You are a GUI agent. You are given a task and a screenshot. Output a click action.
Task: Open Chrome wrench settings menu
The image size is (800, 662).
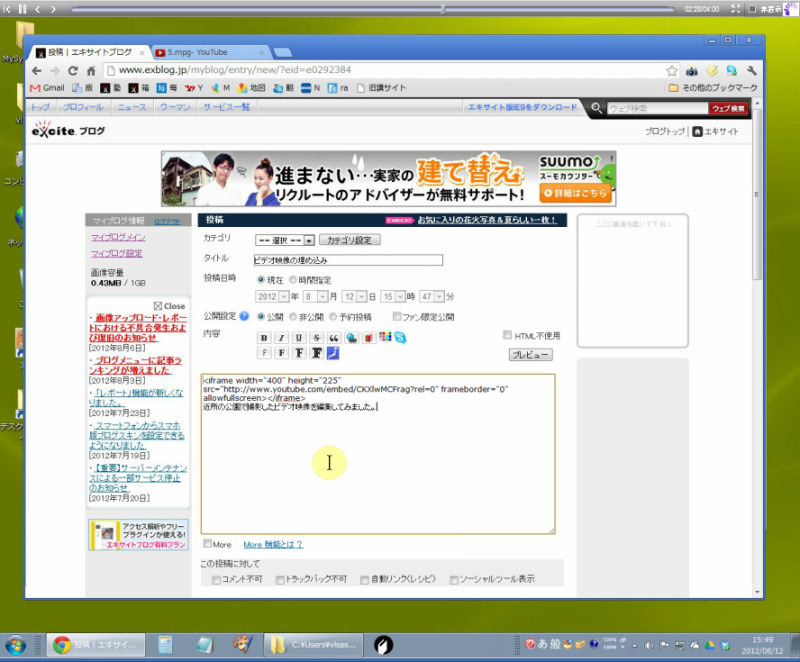tap(752, 70)
